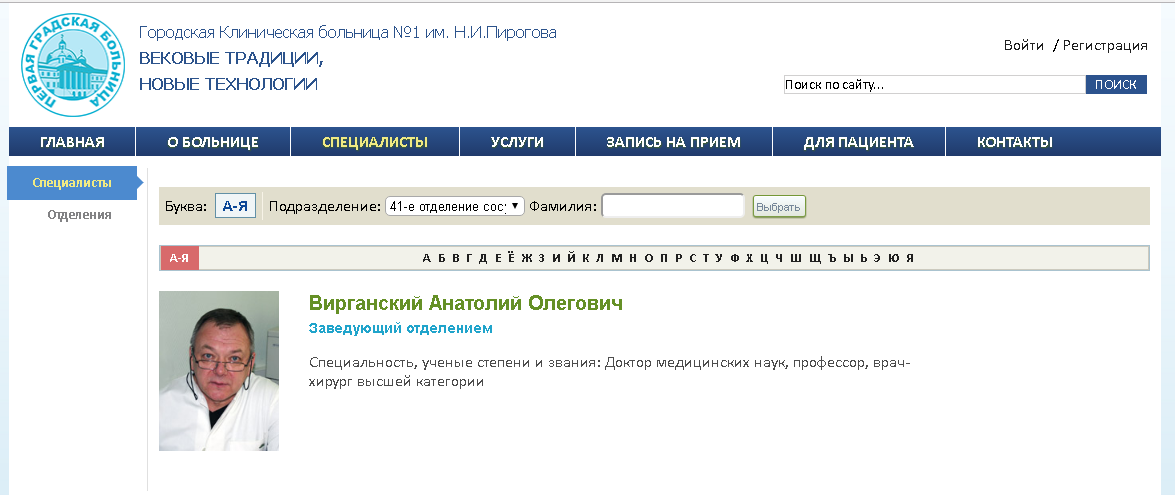Open the УСЛУГИ menu item
This screenshot has height=495, width=1175.
pyautogui.click(x=517, y=142)
